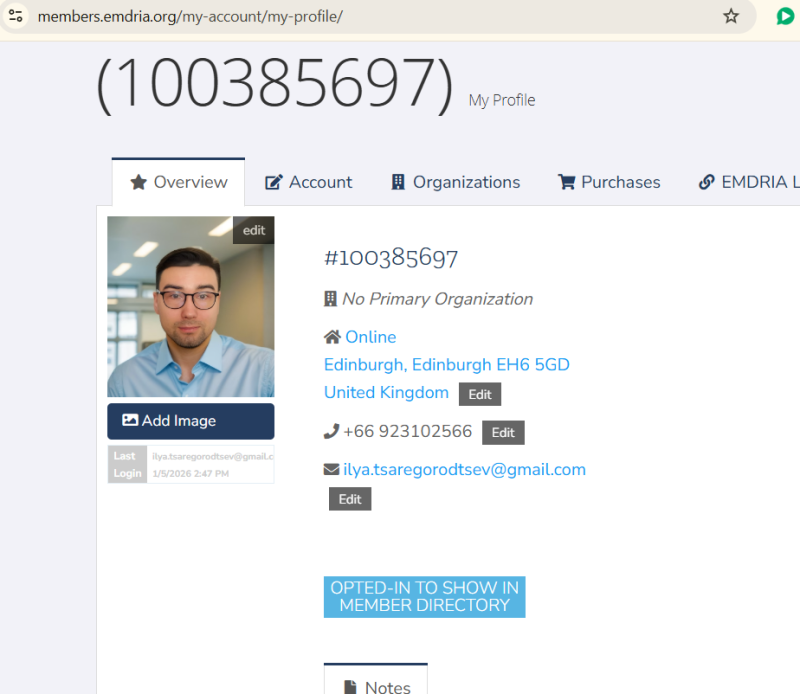
Task: Click the site settings icon in address bar
Action: [16, 16]
